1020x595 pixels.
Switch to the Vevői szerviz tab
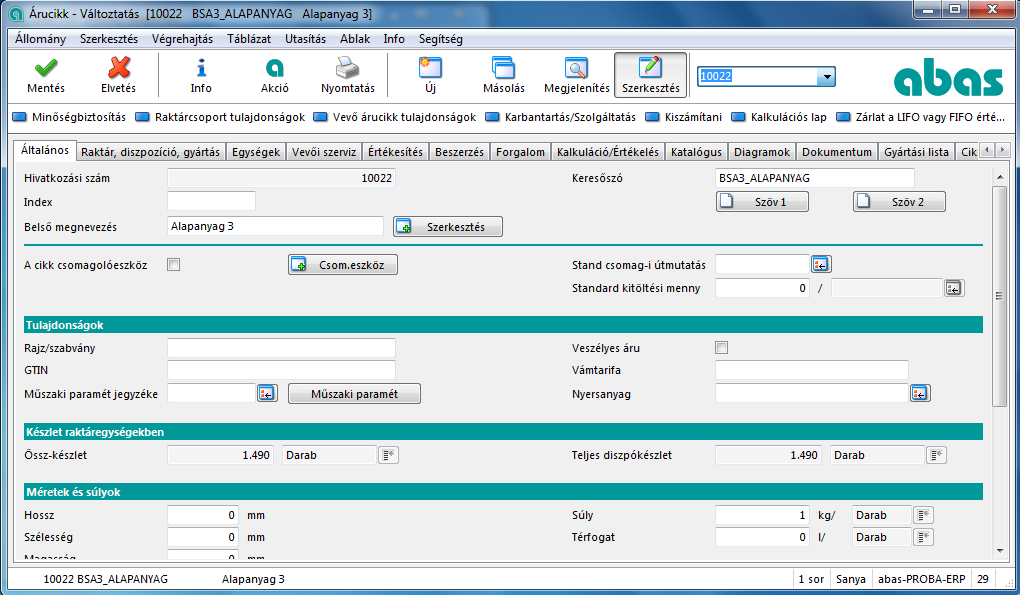tap(324, 152)
